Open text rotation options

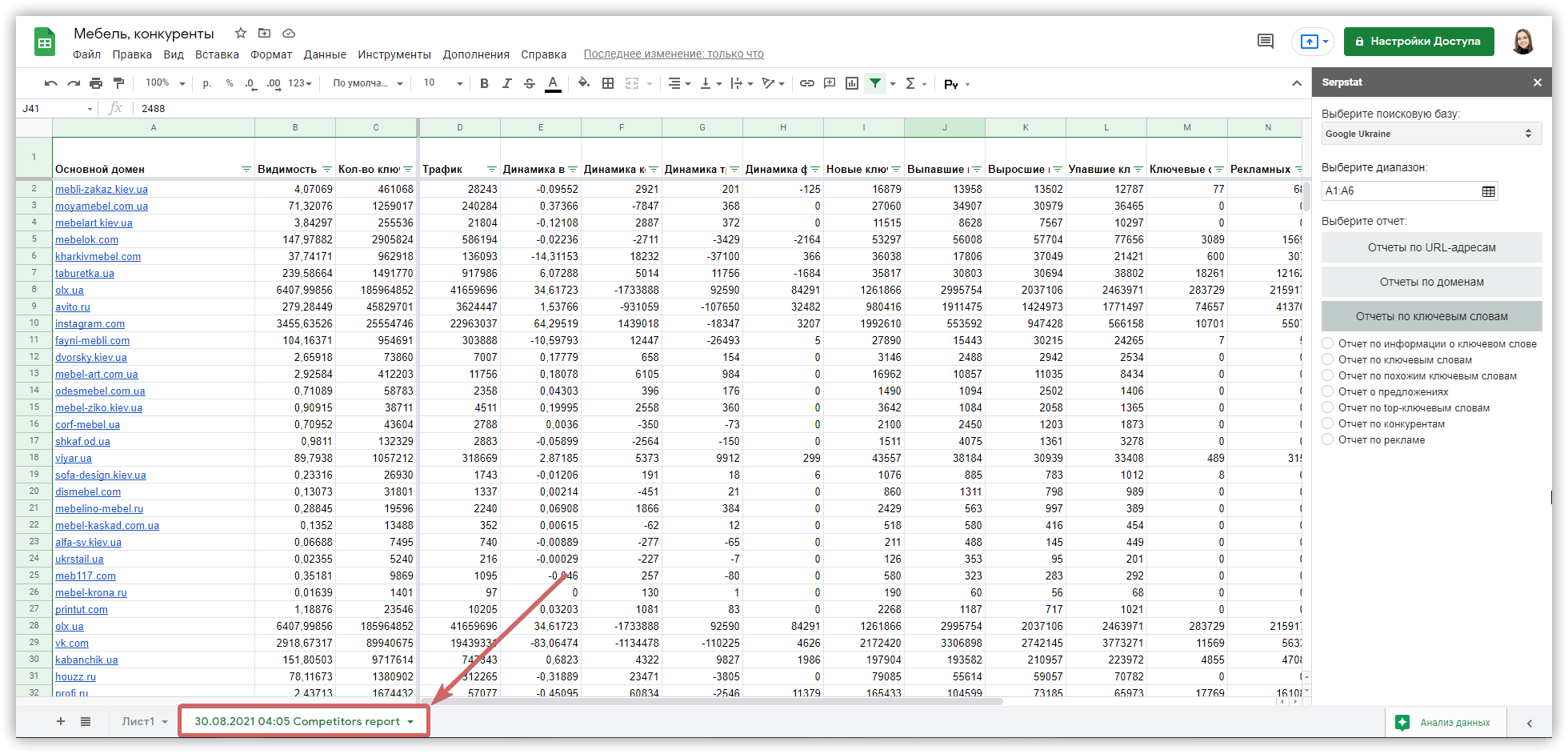[773, 83]
